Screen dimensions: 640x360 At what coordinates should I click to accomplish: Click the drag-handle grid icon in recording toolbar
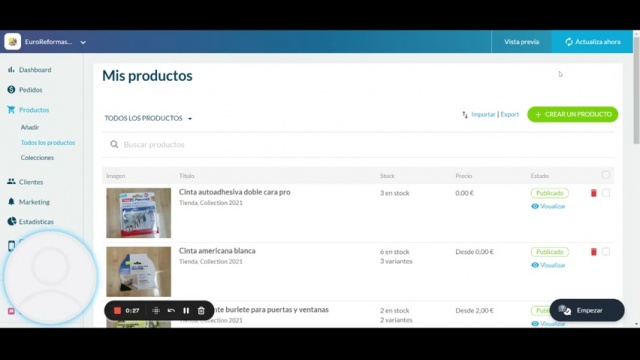156,311
